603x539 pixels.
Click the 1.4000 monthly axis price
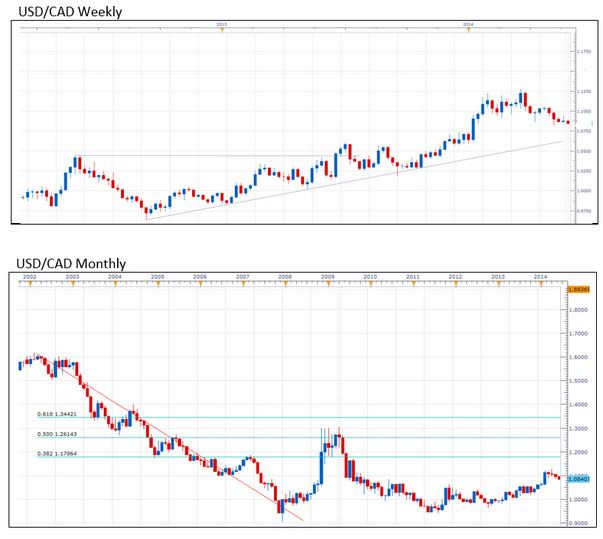[578, 405]
